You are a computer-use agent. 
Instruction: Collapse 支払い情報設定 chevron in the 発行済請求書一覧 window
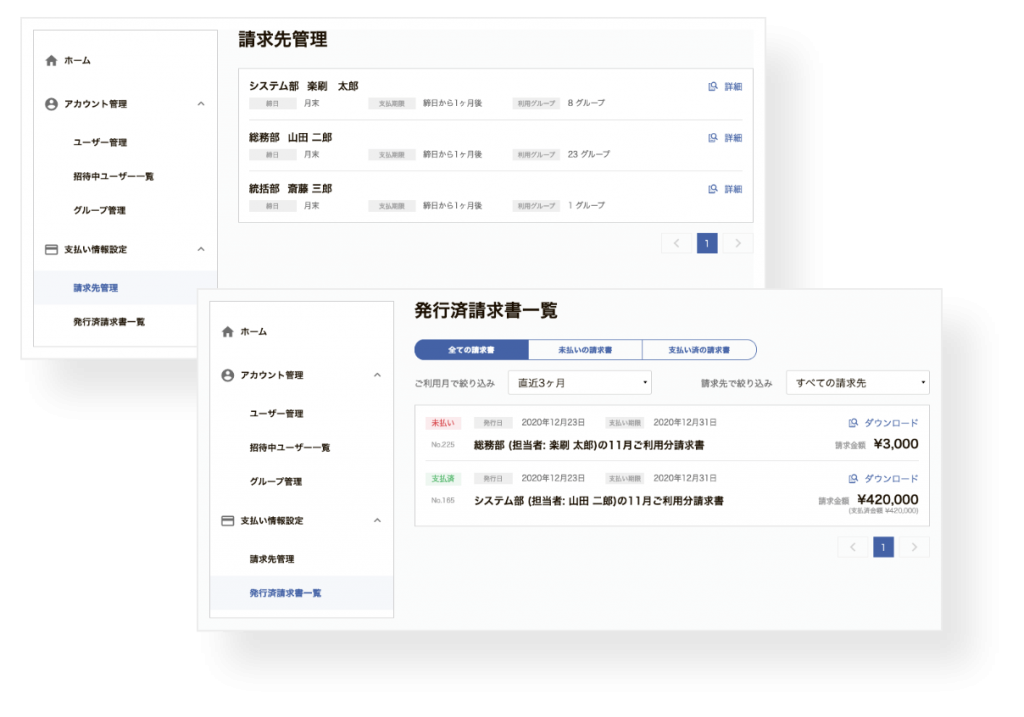377,521
